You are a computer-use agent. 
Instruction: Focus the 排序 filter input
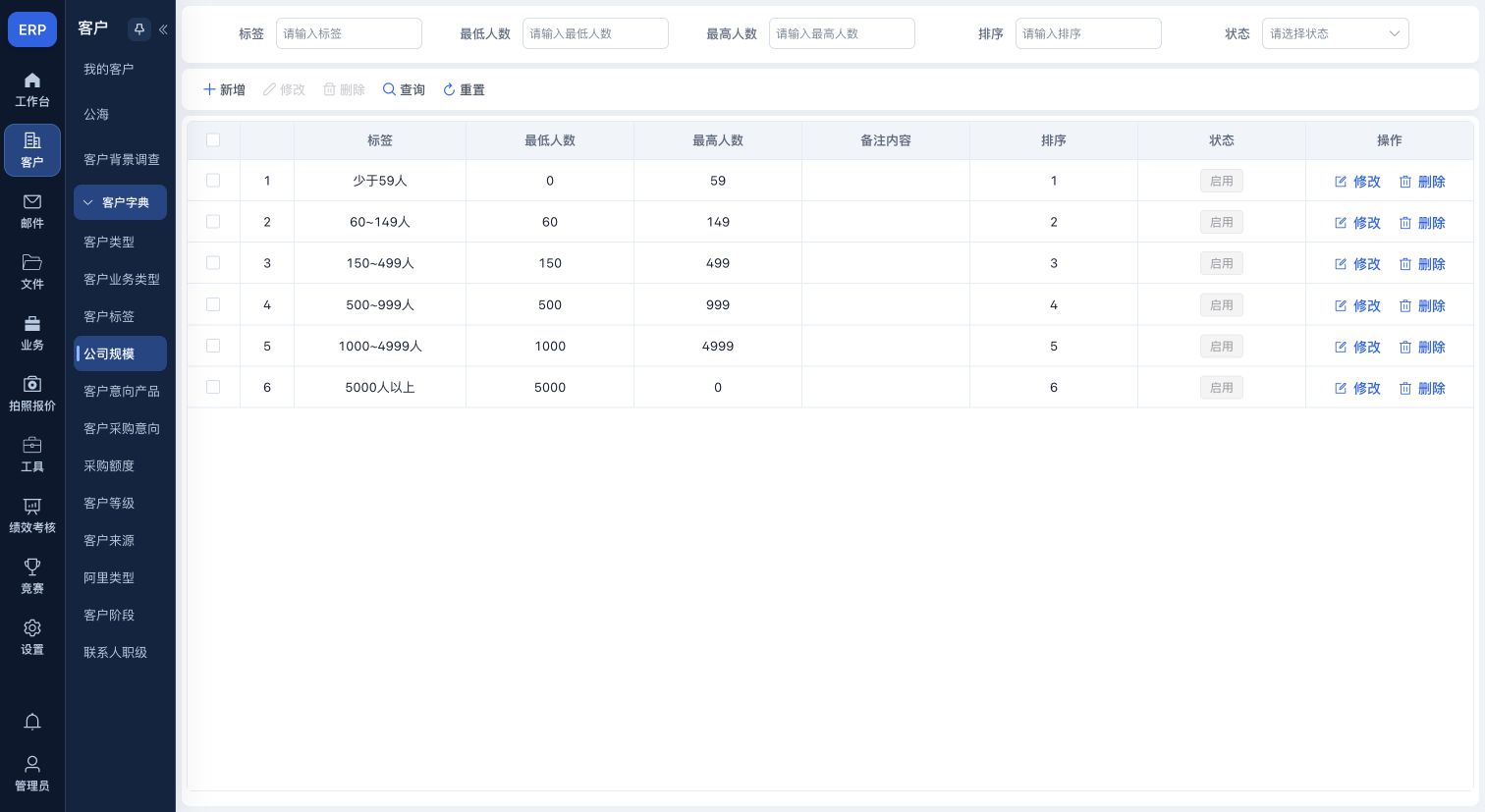pos(1088,33)
